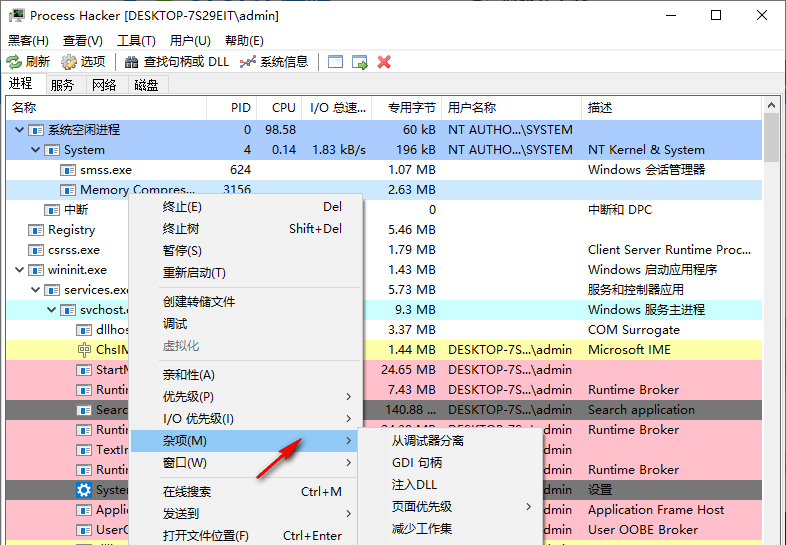Switch to the 磁盘 tab

point(146,85)
